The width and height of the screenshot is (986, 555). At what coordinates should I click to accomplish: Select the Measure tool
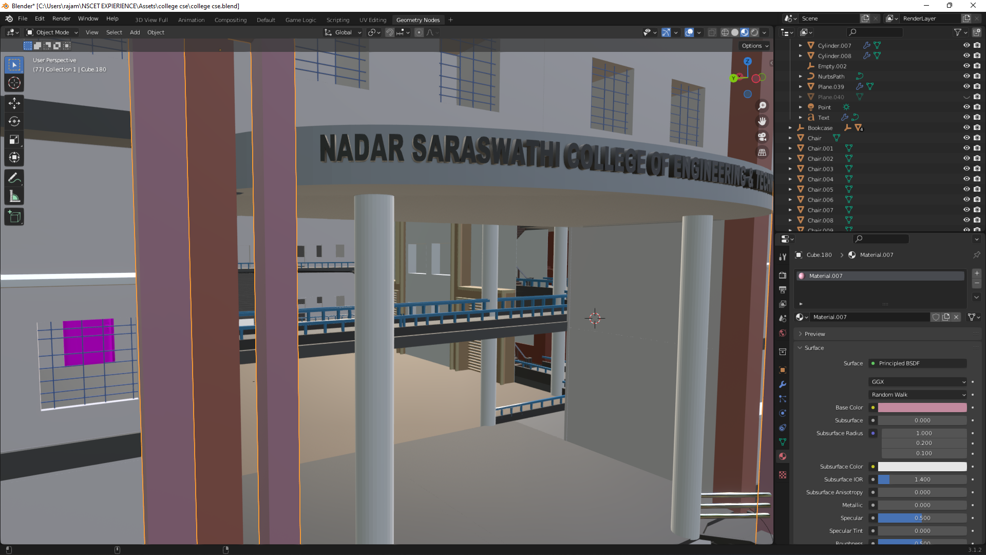[x=14, y=197]
